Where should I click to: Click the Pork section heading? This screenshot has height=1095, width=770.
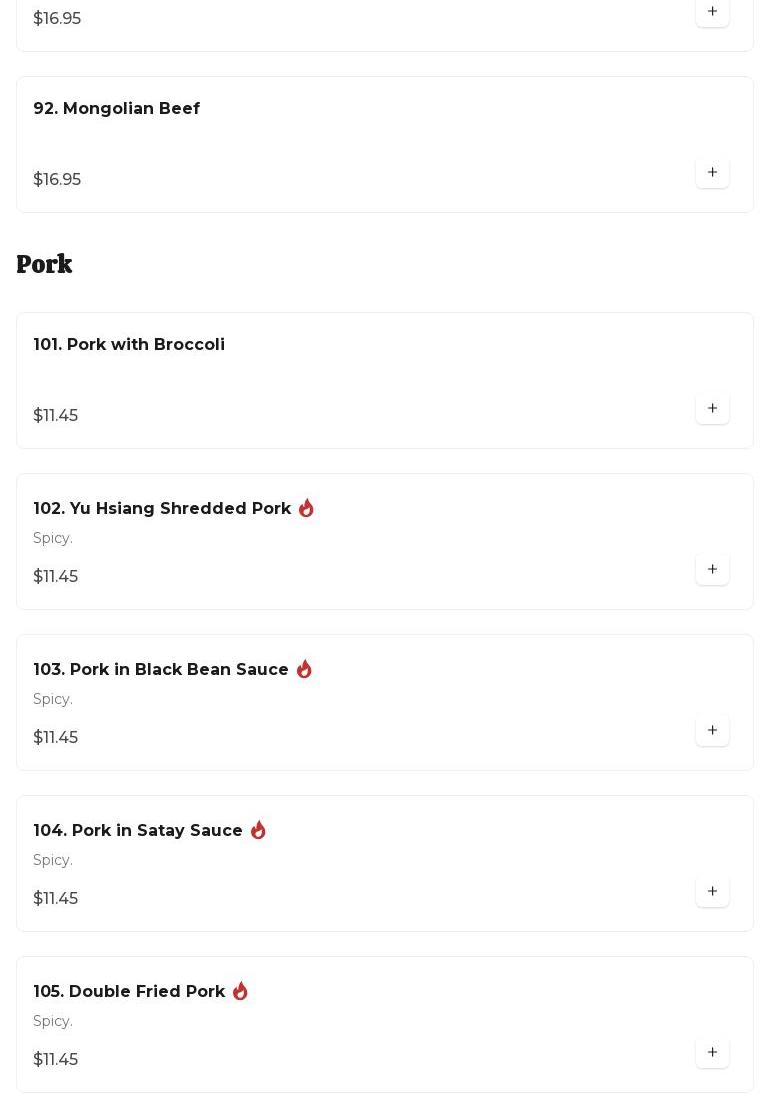[x=44, y=264]
